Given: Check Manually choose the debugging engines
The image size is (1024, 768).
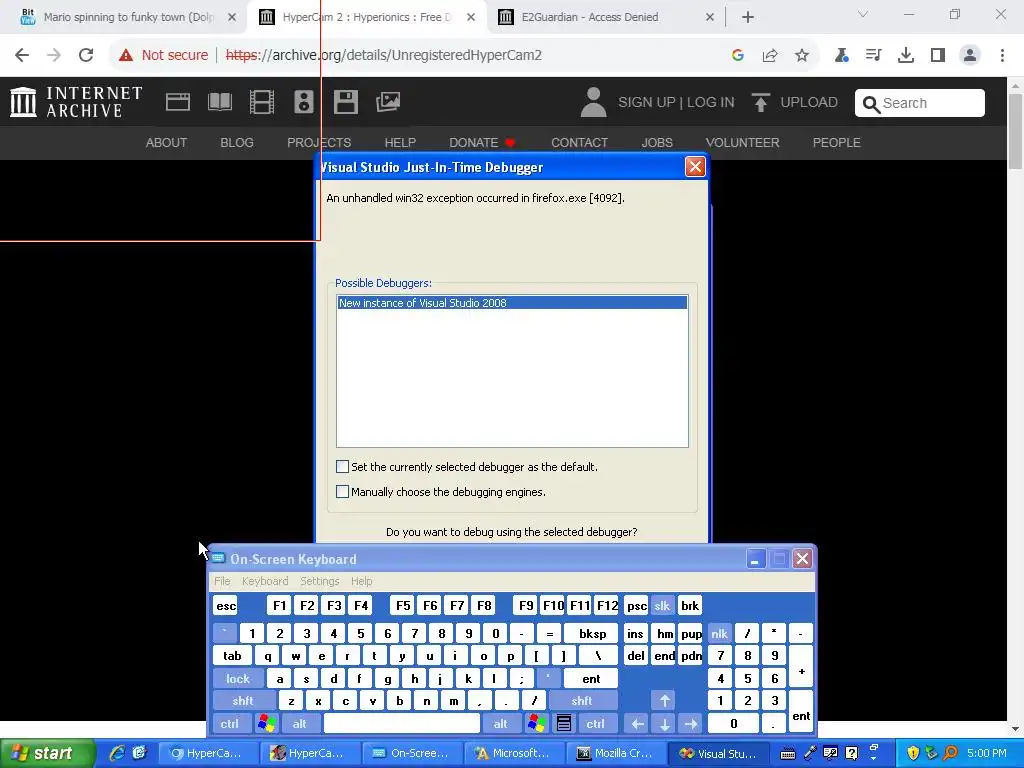Looking at the screenshot, I should pos(342,491).
